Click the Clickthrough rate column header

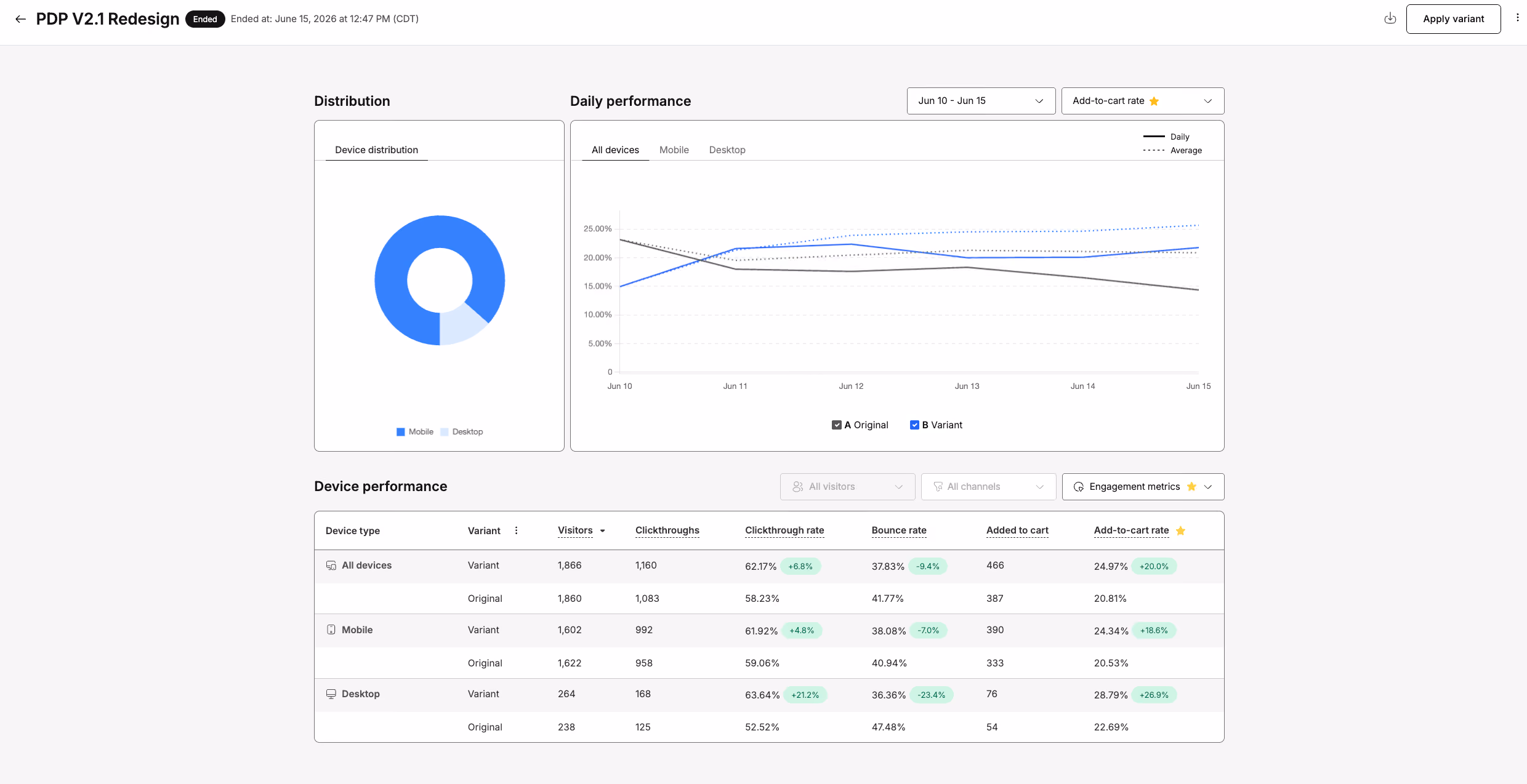pos(784,530)
